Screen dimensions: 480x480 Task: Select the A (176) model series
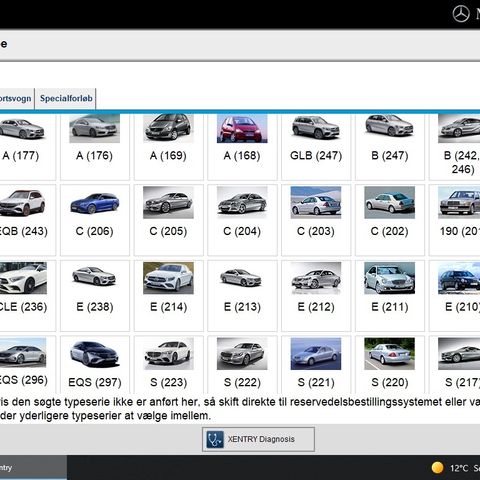coord(95,147)
